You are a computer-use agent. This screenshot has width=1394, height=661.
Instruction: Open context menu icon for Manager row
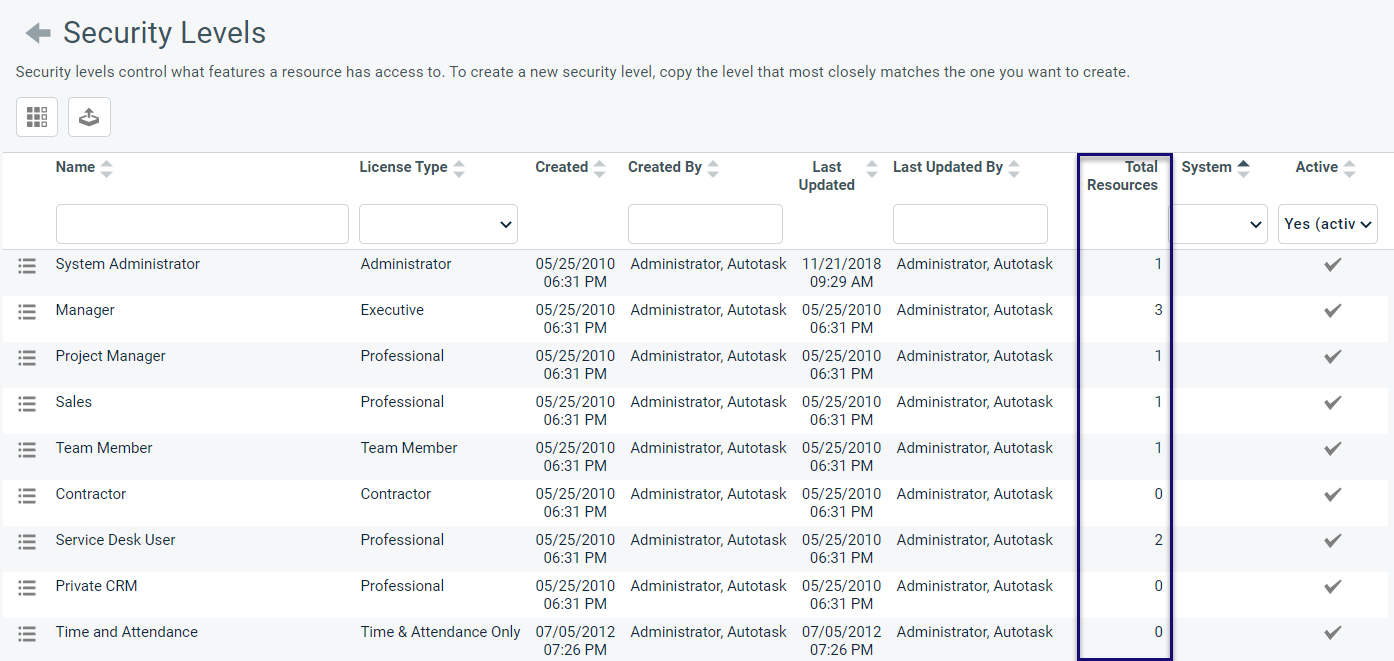pyautogui.click(x=27, y=312)
